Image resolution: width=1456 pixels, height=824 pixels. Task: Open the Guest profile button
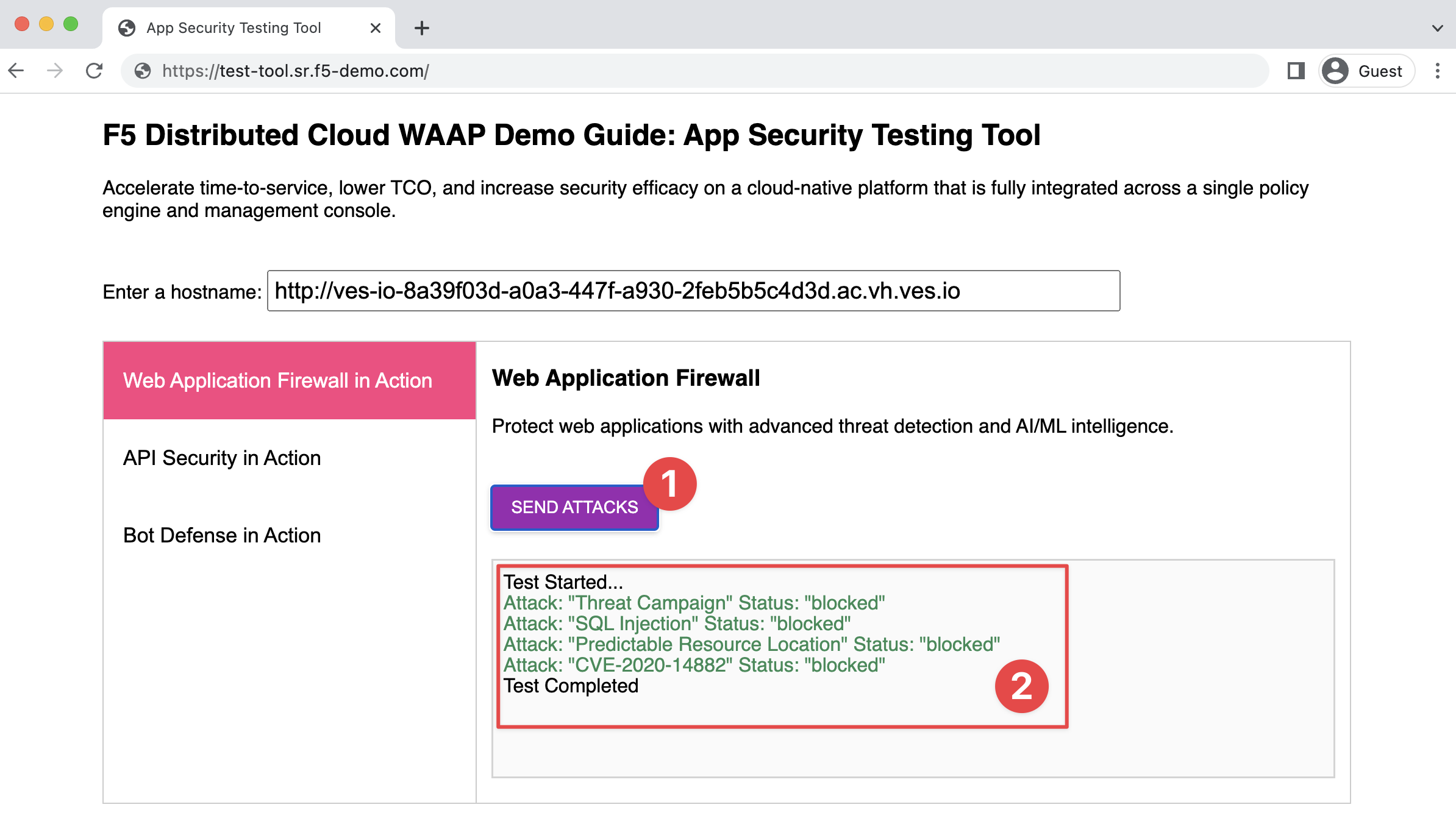pos(1366,71)
